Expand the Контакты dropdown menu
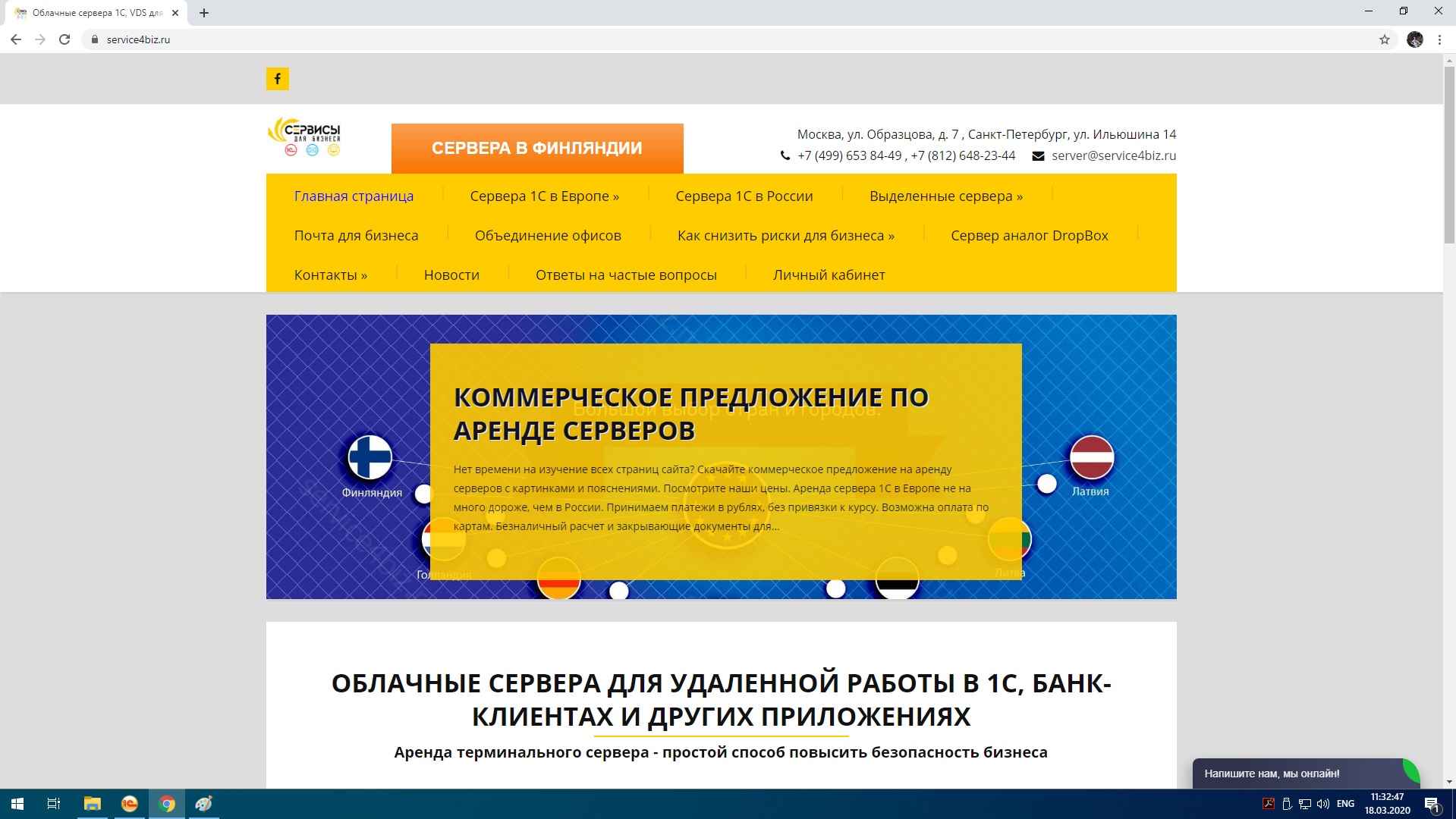1456x819 pixels. (330, 275)
